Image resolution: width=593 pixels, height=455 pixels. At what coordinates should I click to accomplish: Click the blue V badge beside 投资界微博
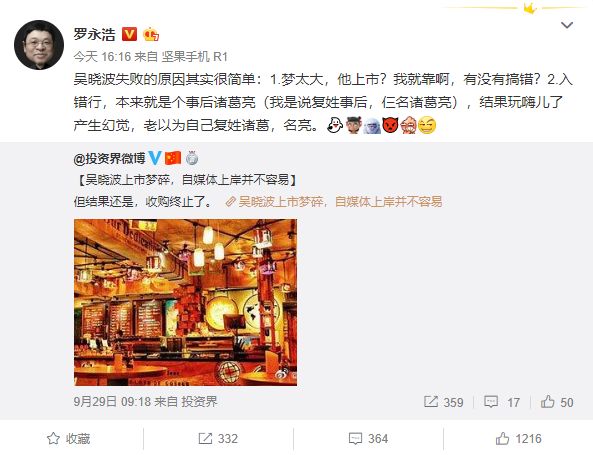pyautogui.click(x=155, y=158)
